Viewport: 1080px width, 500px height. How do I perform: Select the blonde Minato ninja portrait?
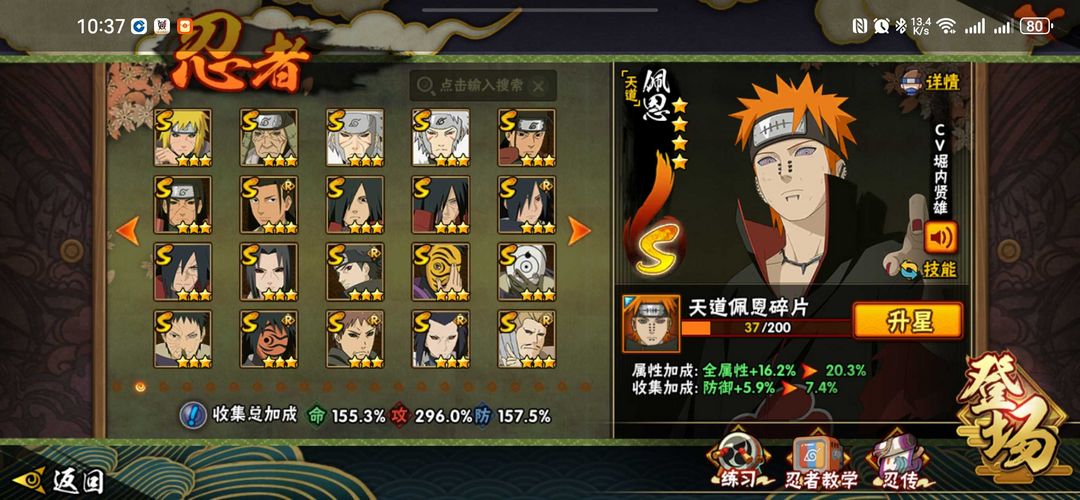183,137
